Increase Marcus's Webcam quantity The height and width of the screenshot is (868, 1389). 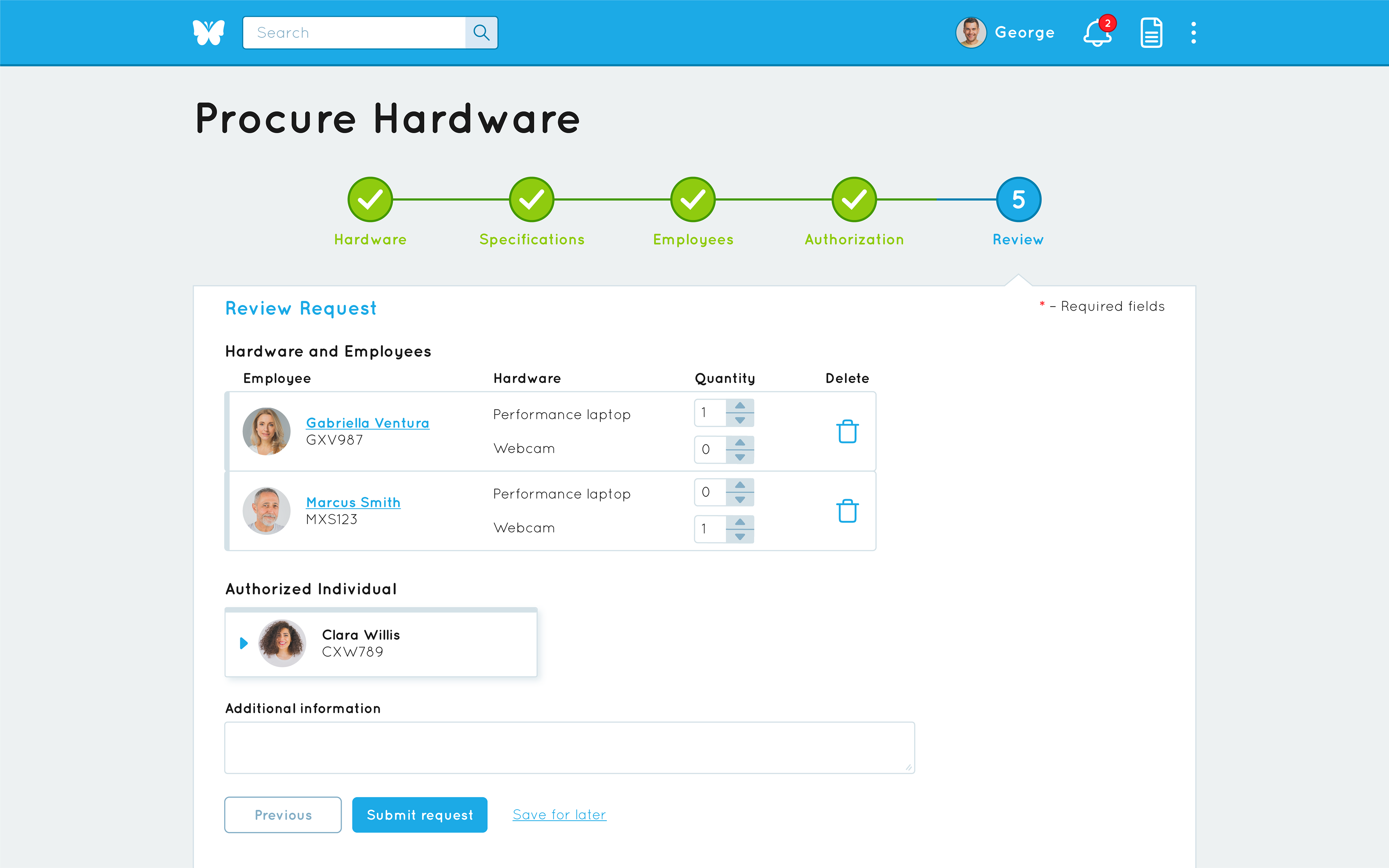coord(740,522)
